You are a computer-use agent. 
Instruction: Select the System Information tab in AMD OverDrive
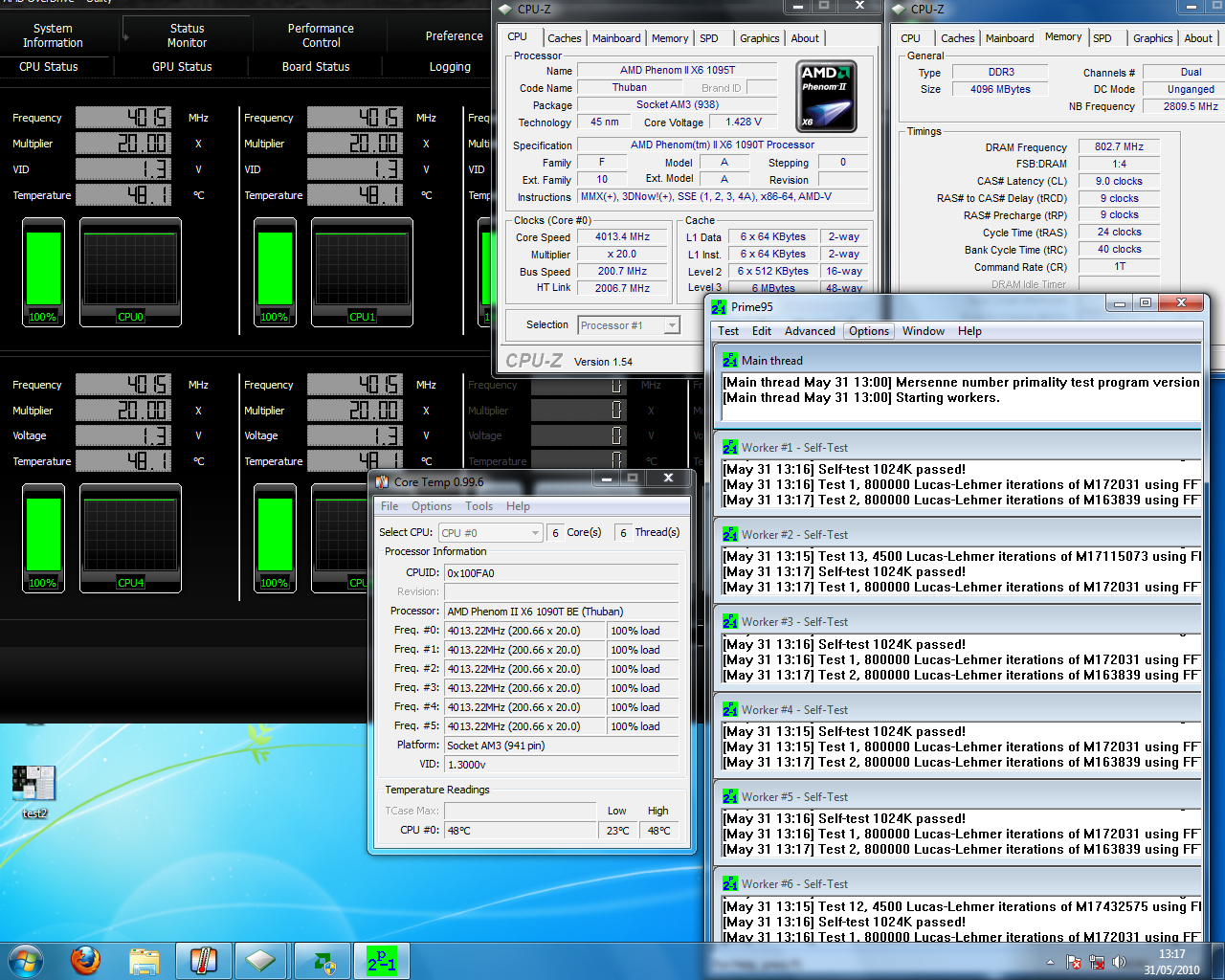(x=53, y=35)
